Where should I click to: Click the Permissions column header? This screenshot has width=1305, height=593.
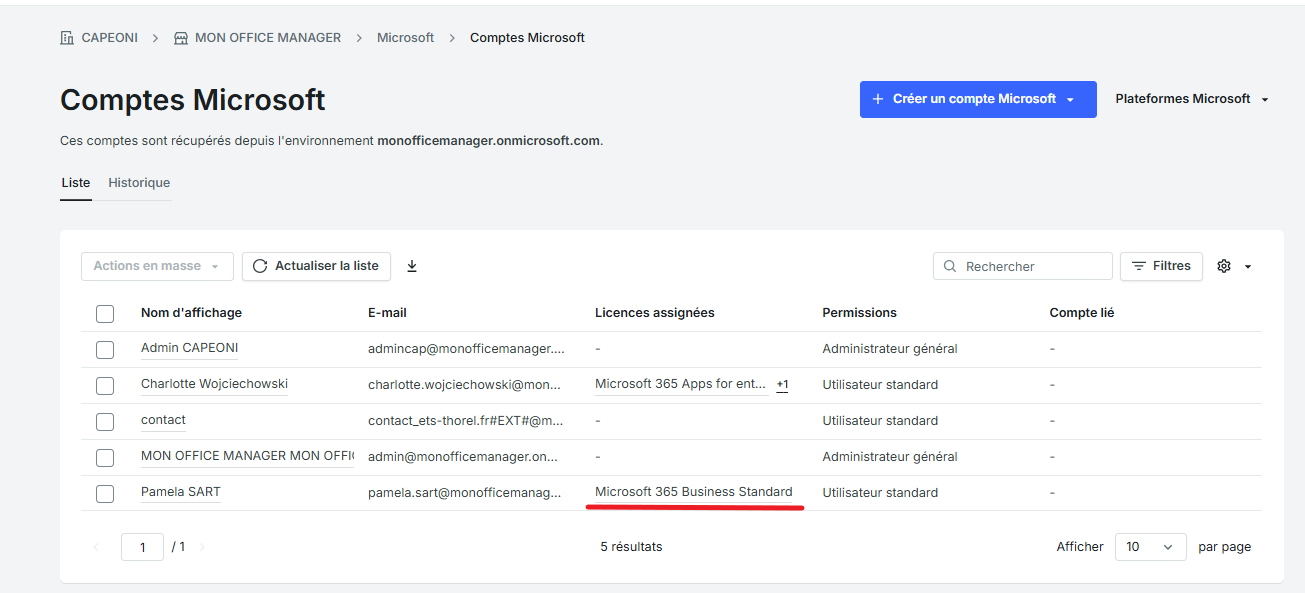click(x=860, y=313)
